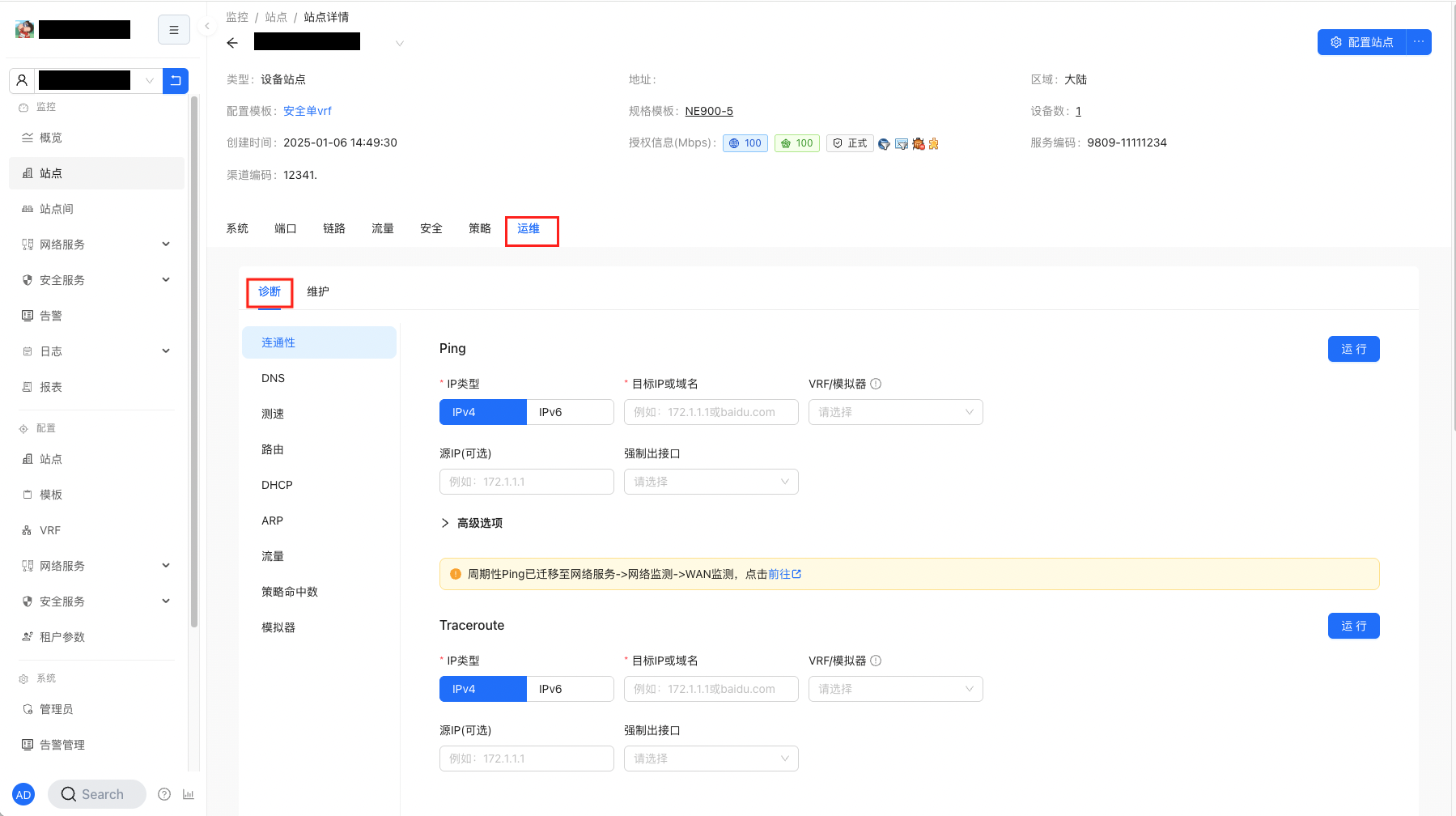Select IPv6 for Ping IP type
The height and width of the screenshot is (816, 1456).
click(570, 412)
